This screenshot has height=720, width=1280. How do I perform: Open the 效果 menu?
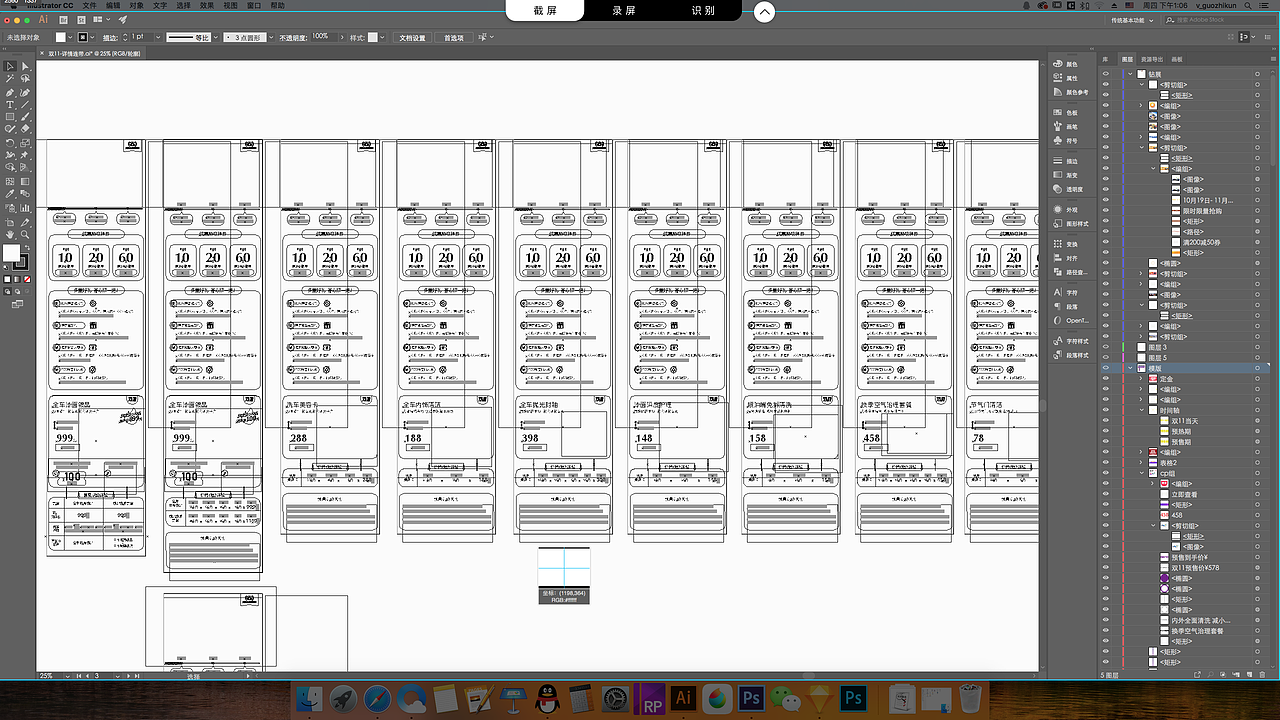(x=207, y=6)
